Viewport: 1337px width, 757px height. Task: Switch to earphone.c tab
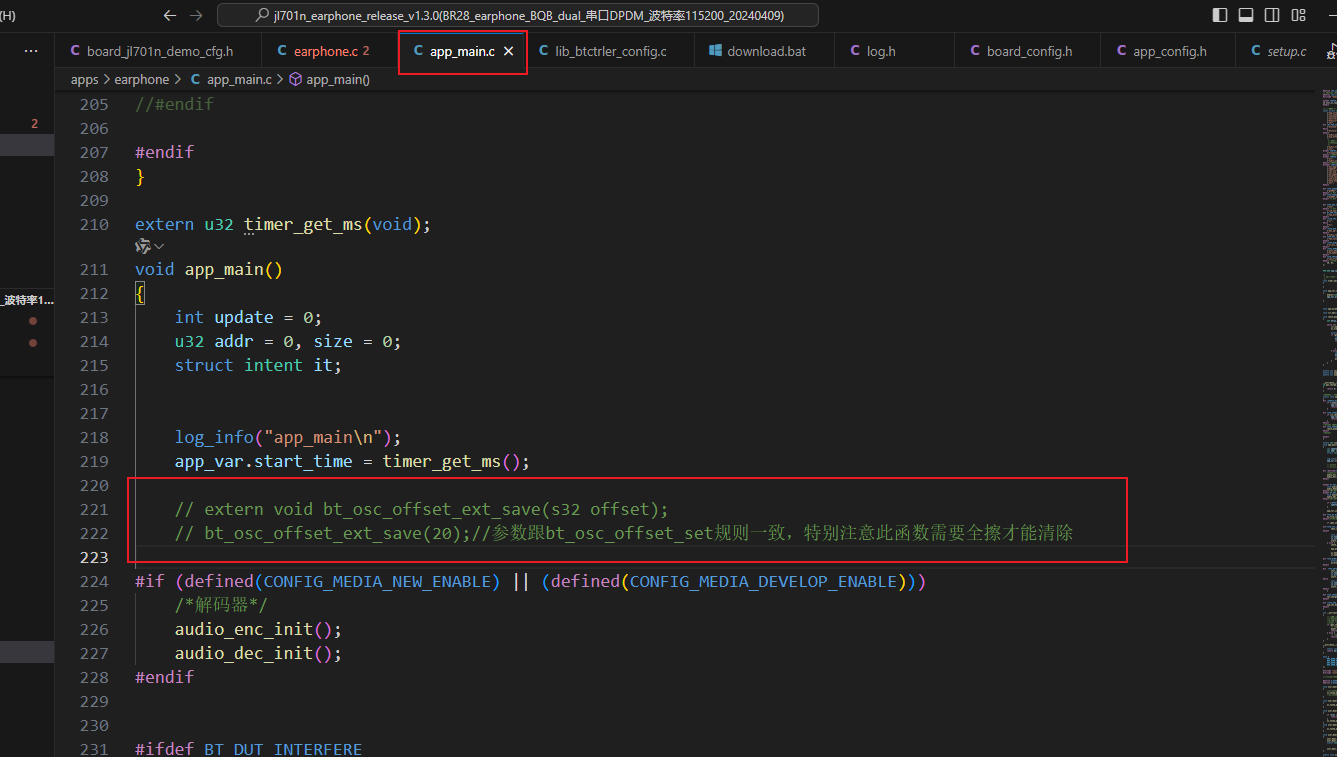tap(331, 51)
